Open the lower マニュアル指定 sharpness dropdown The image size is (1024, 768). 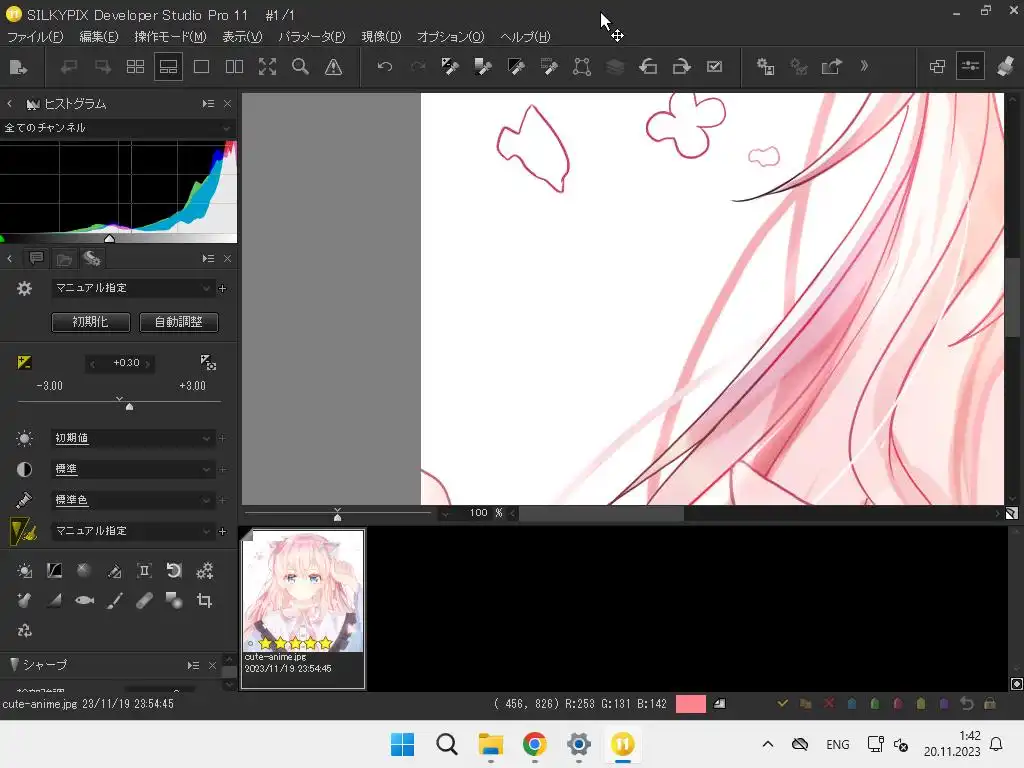coord(133,531)
